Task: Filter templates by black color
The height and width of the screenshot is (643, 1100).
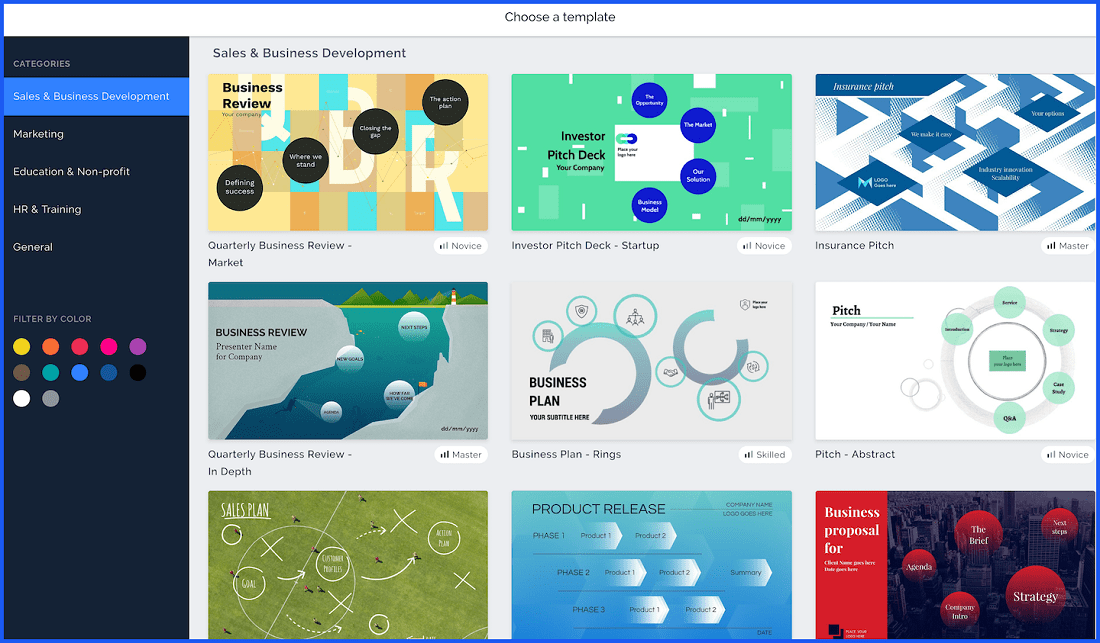Action: click(138, 372)
